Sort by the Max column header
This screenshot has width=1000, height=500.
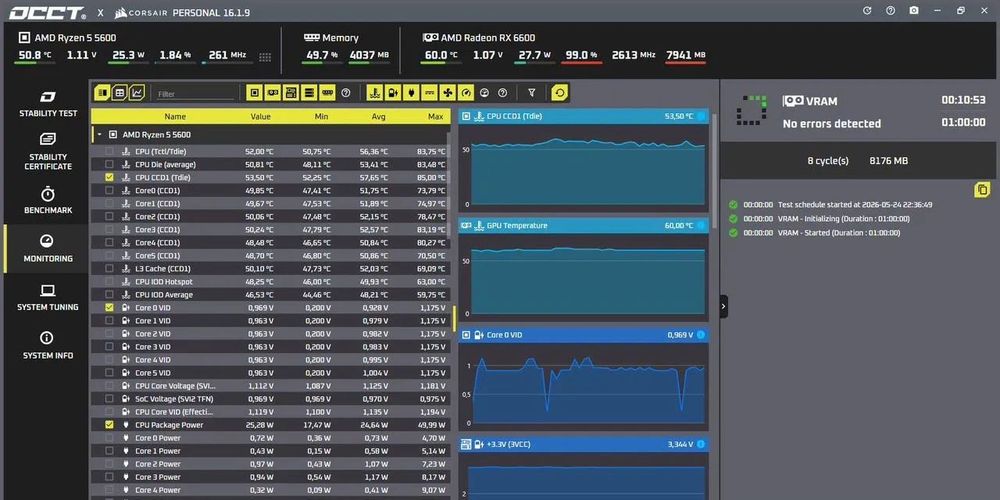point(436,117)
